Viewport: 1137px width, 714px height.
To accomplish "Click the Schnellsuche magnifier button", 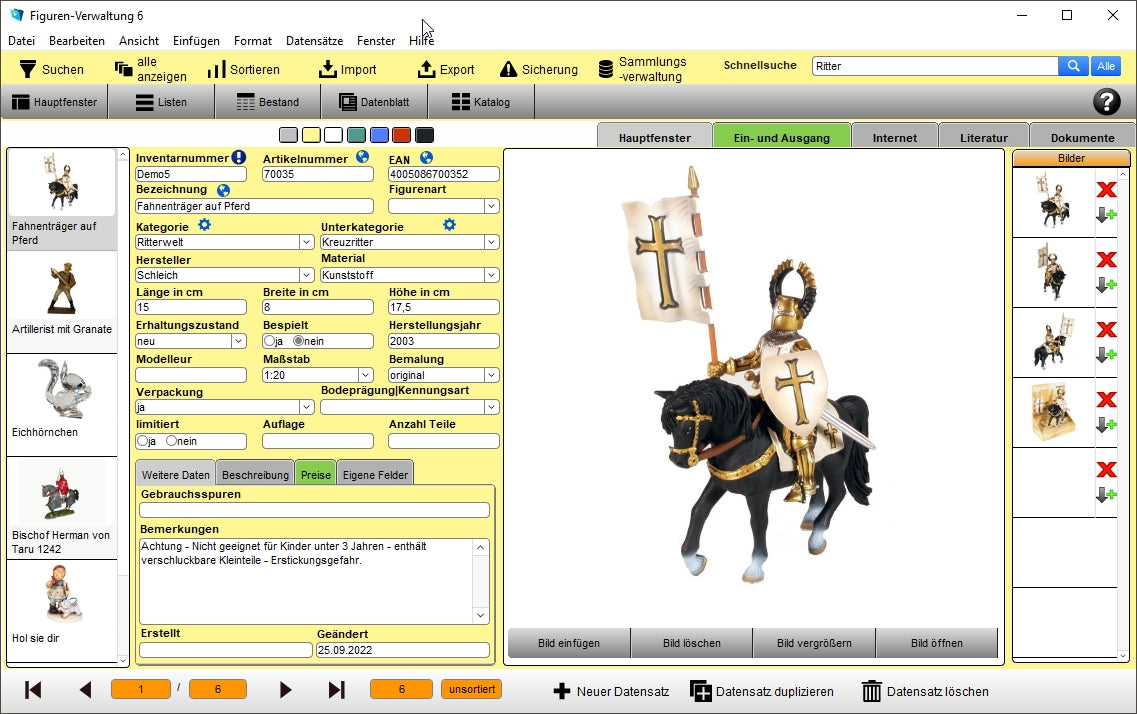I will pos(1072,66).
